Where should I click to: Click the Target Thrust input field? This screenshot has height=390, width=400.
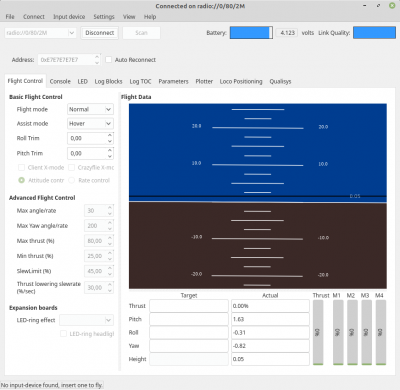[189, 306]
